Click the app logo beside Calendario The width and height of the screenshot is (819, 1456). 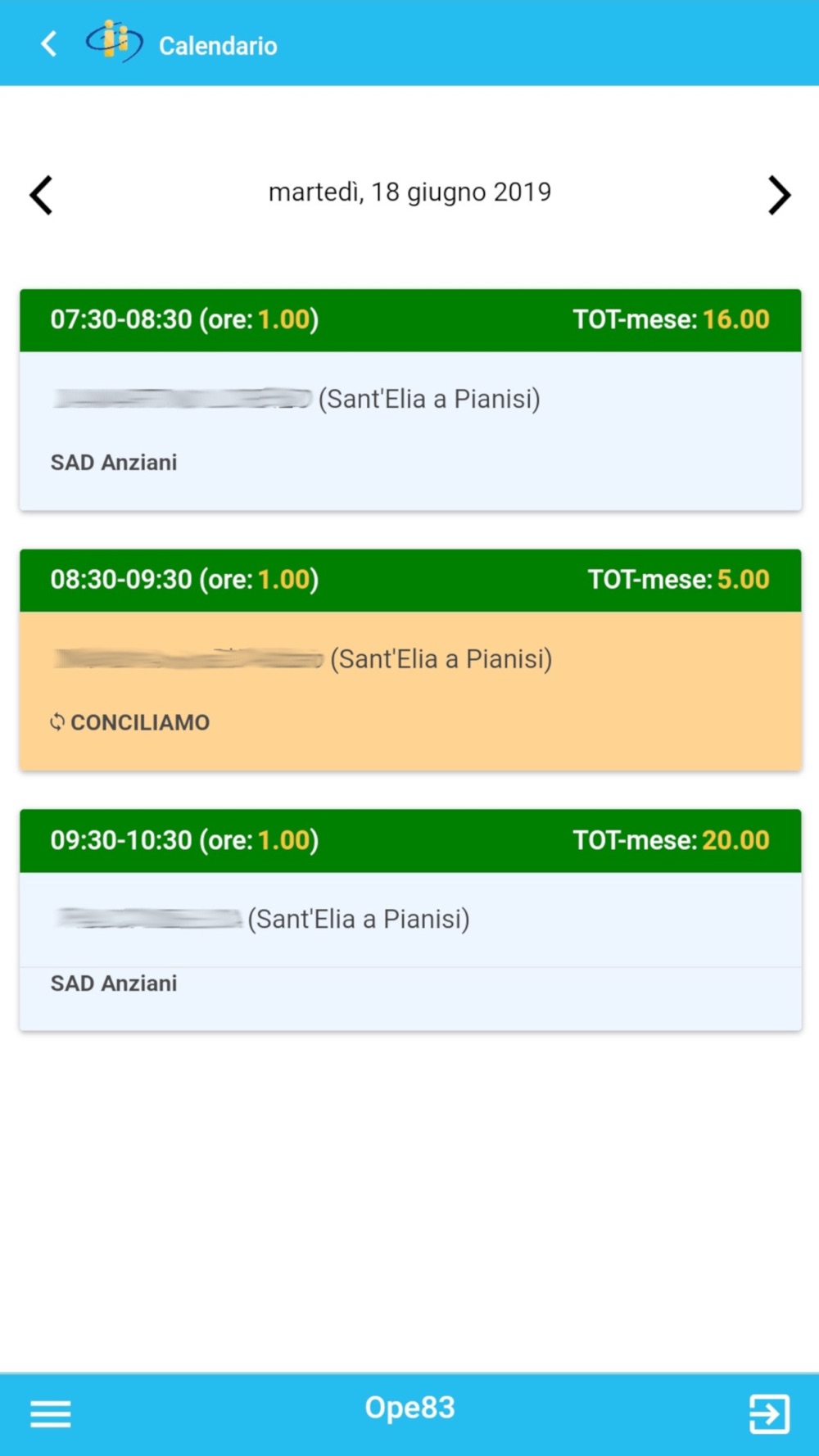coord(114,42)
